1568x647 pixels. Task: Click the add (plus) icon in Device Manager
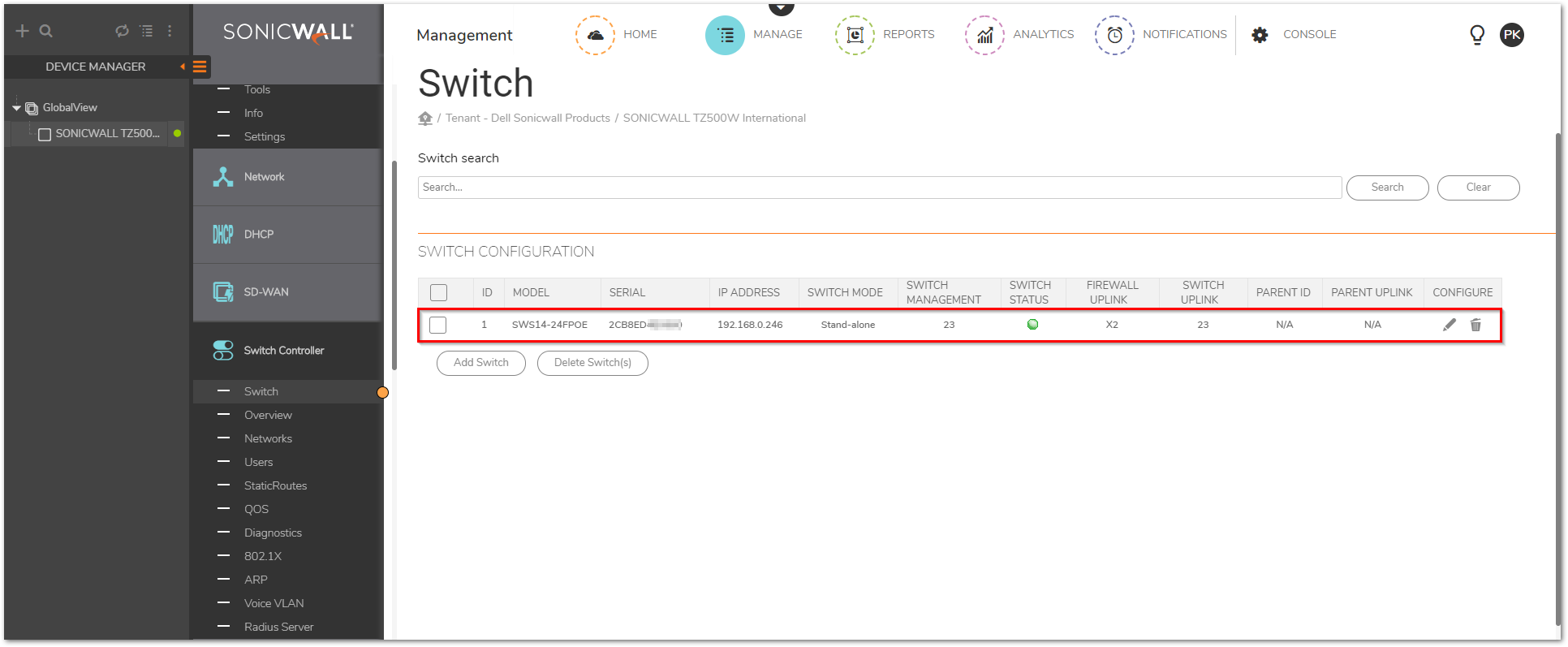pos(23,31)
